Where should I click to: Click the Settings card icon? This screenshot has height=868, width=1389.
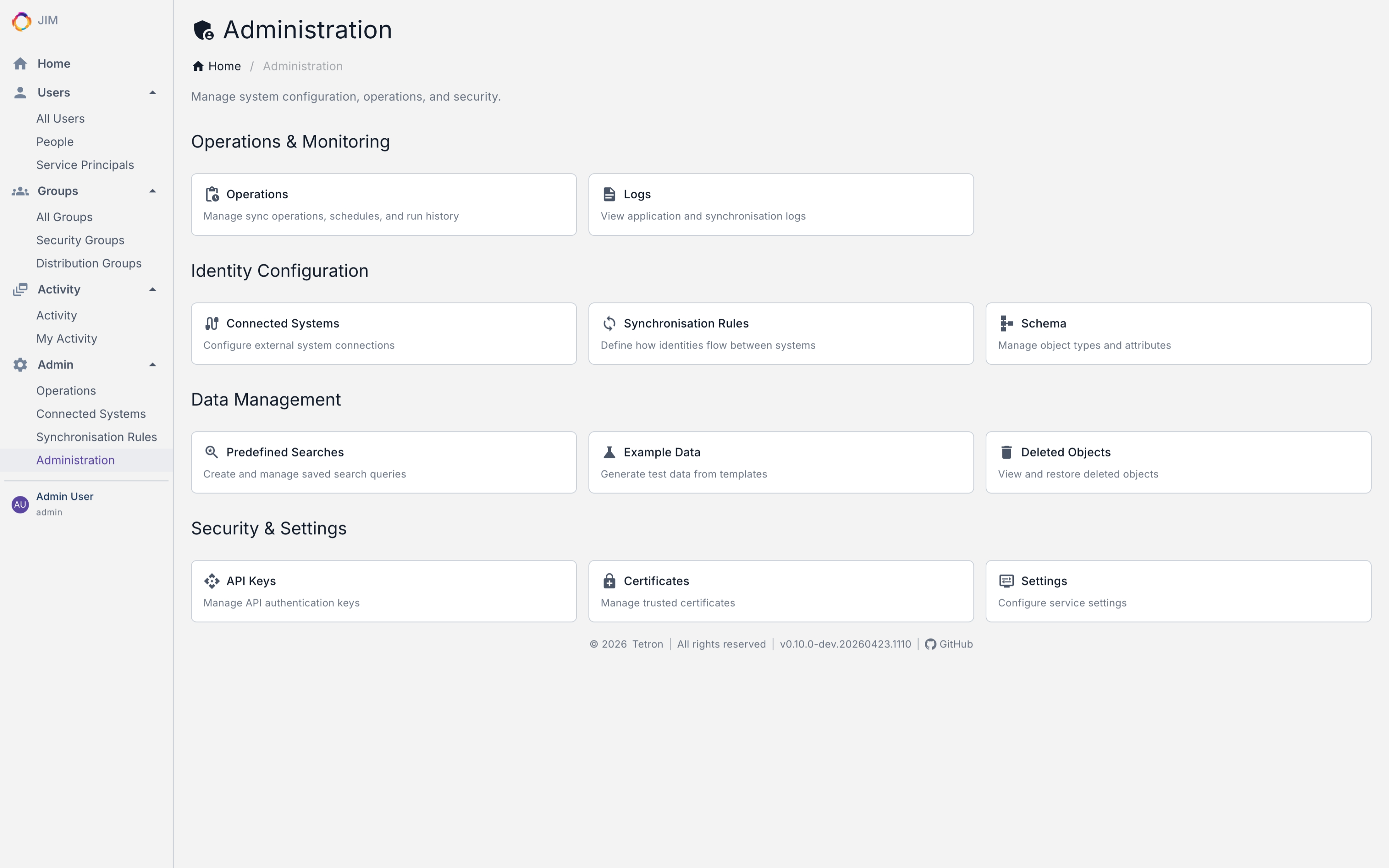pos(1006,581)
